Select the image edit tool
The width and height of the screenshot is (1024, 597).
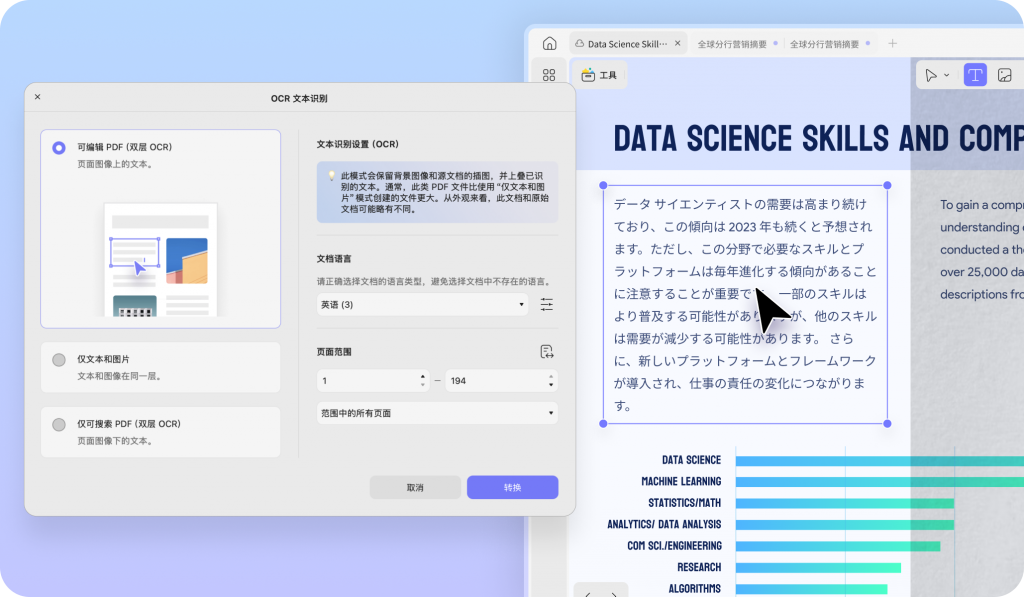click(x=1004, y=75)
